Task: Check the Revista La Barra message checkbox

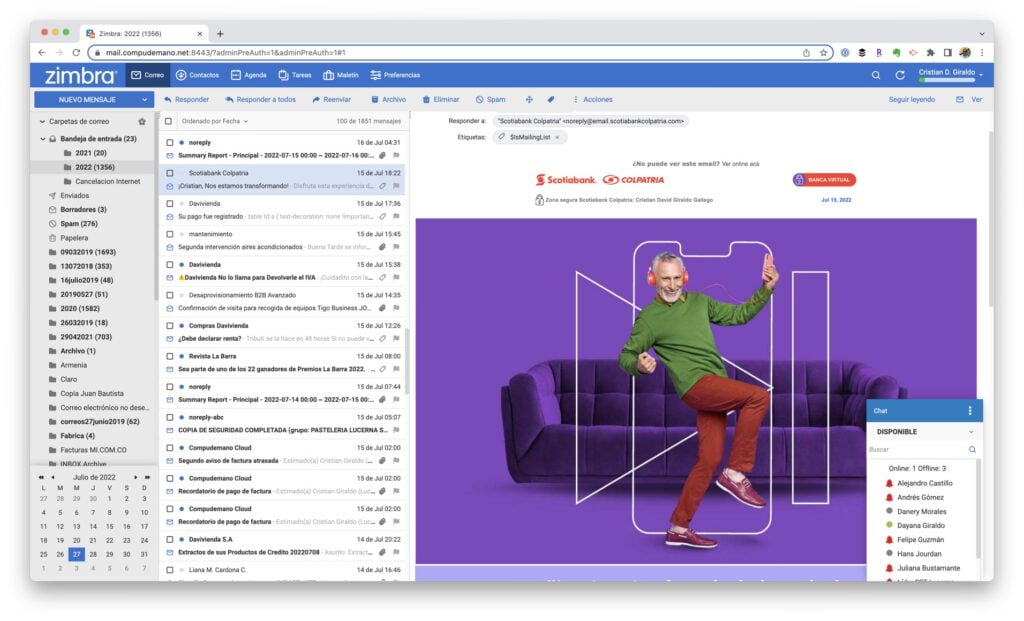Action: [170, 356]
